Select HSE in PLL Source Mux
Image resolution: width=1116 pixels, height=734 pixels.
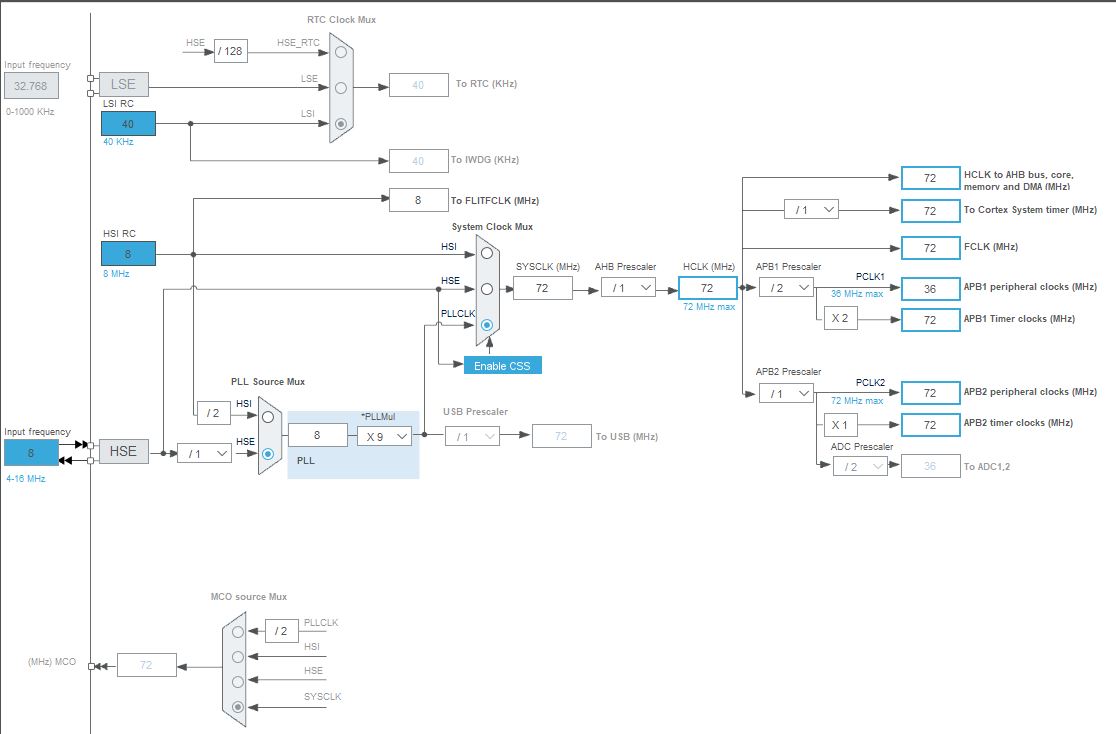268,453
